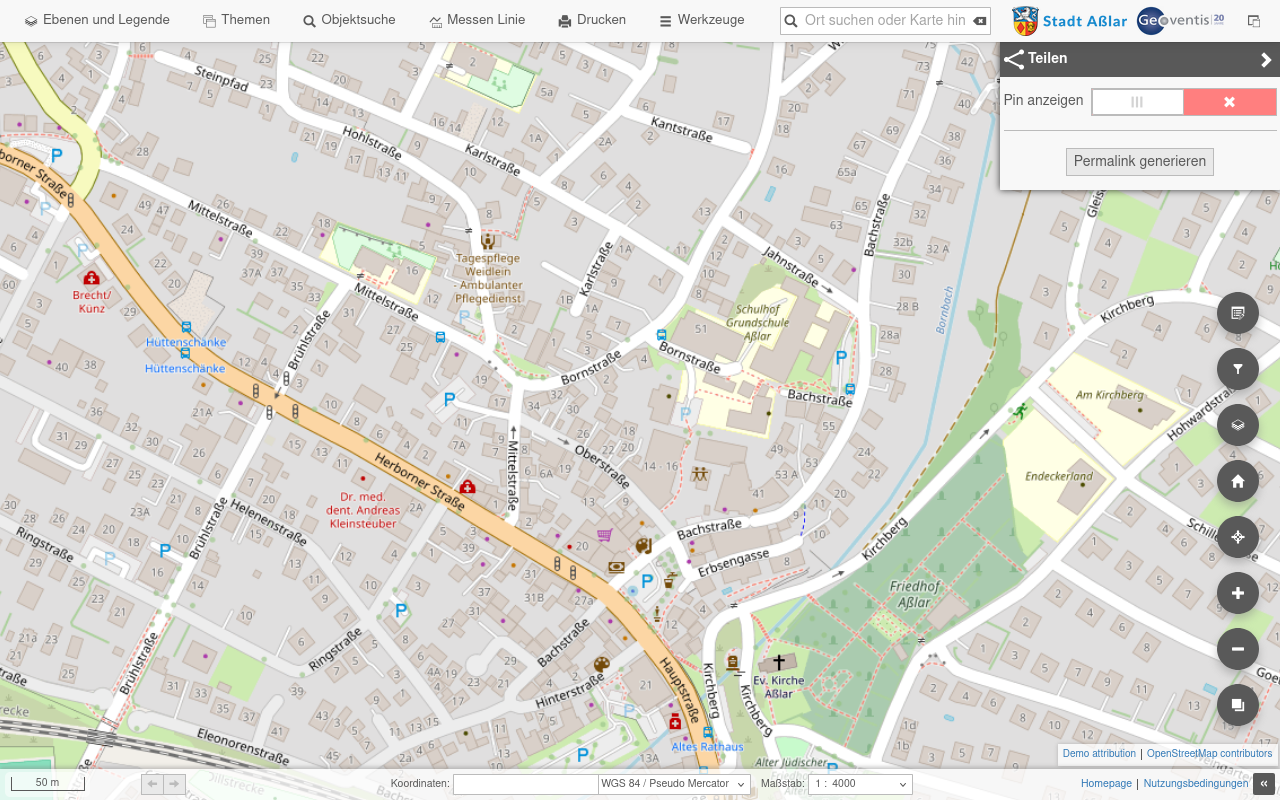Click the Dr. med. dent. Andreas Kleinsteuber label
Image resolution: width=1280 pixels, height=800 pixels.
coord(362,510)
